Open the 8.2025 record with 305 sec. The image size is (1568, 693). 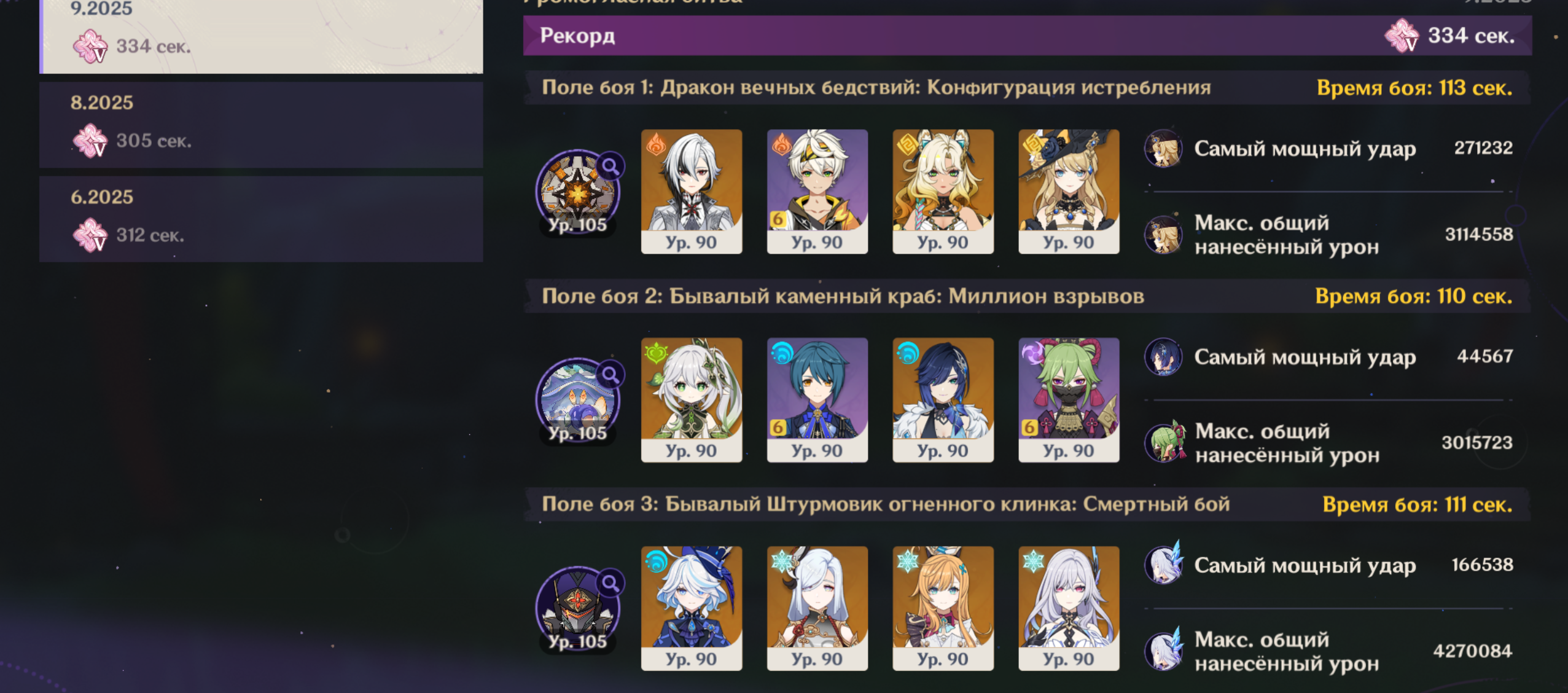[x=261, y=125]
